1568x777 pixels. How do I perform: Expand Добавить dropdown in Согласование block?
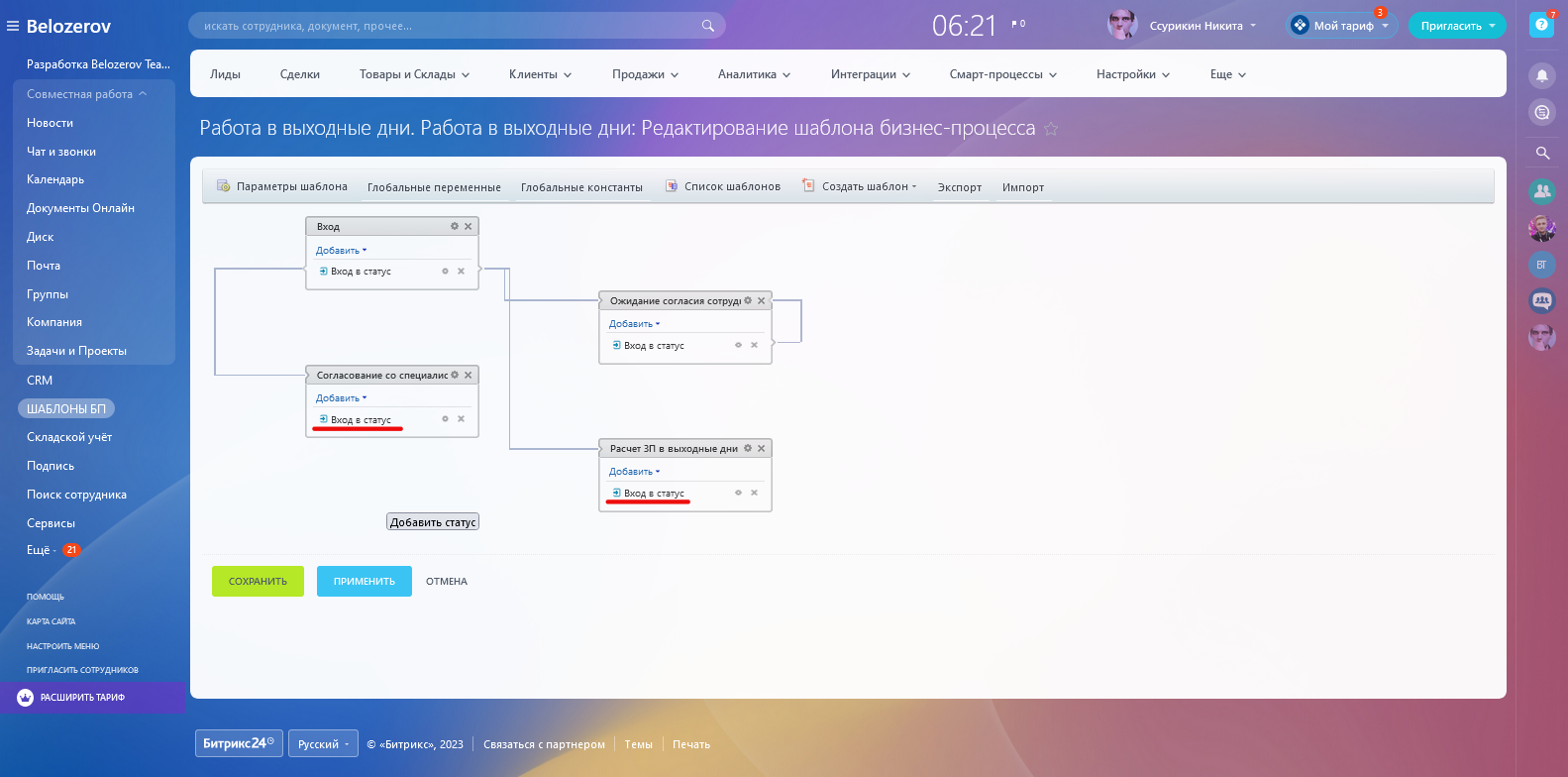[x=341, y=398]
